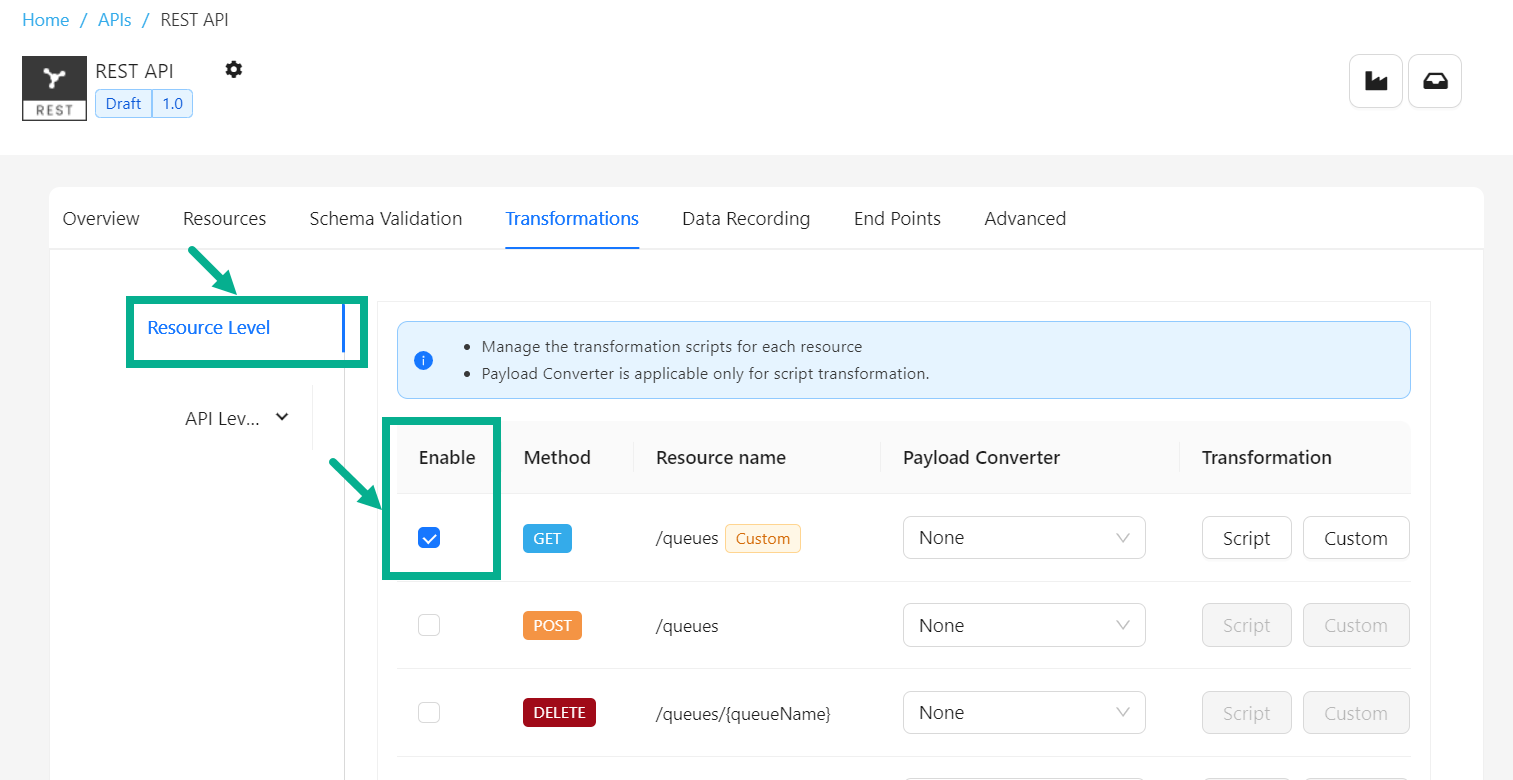Viewport: 1513px width, 780px height.
Task: Click the Custom button for GET /queues
Action: coord(1355,538)
